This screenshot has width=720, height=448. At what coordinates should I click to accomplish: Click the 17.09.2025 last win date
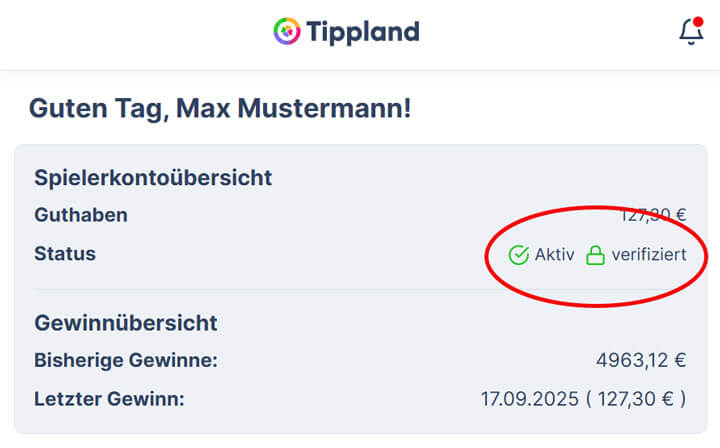click(x=527, y=399)
